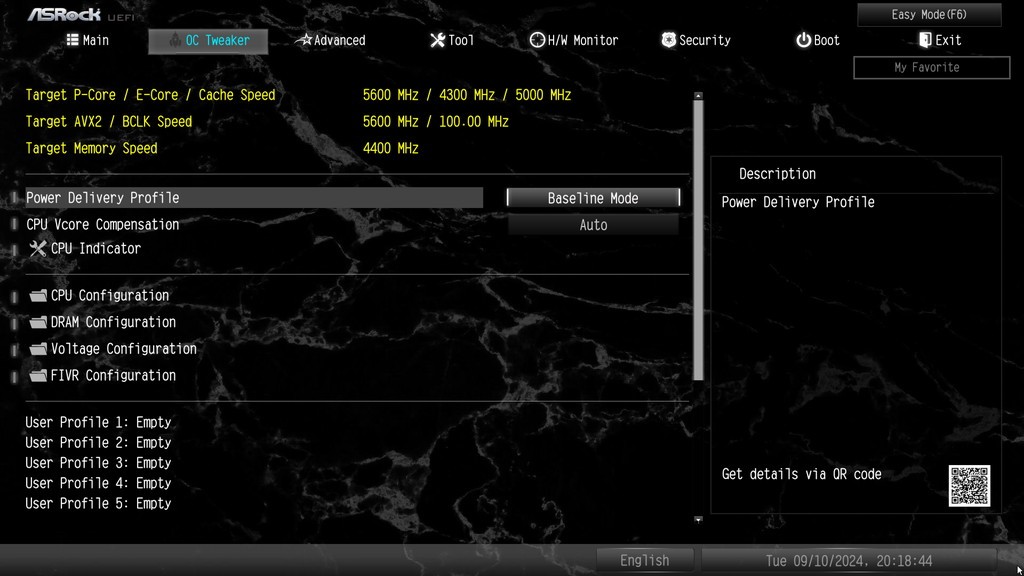Click the settings list scrollbar thumb
This screenshot has height=576, width=1024.
698,240
